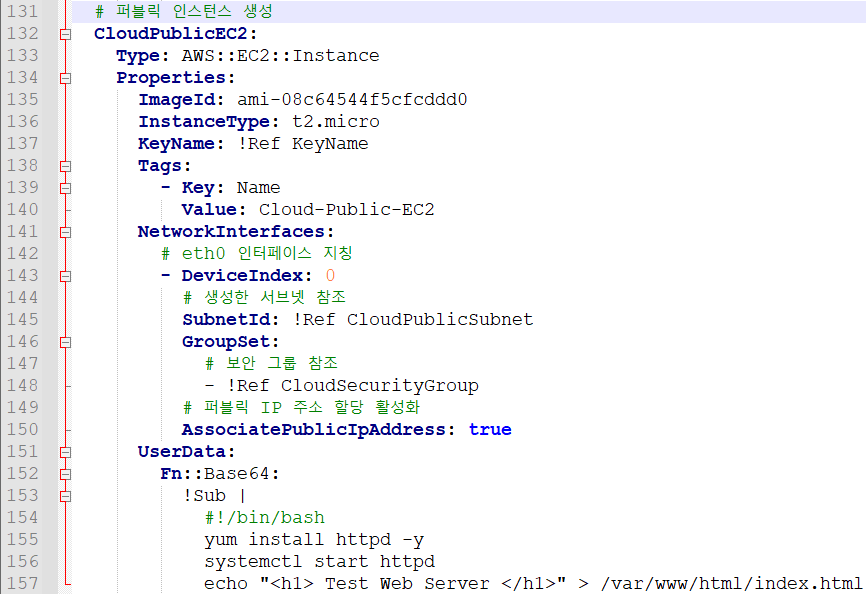Click '!Ref KeyName' value on line 137
The width and height of the screenshot is (866, 594).
[x=303, y=144]
